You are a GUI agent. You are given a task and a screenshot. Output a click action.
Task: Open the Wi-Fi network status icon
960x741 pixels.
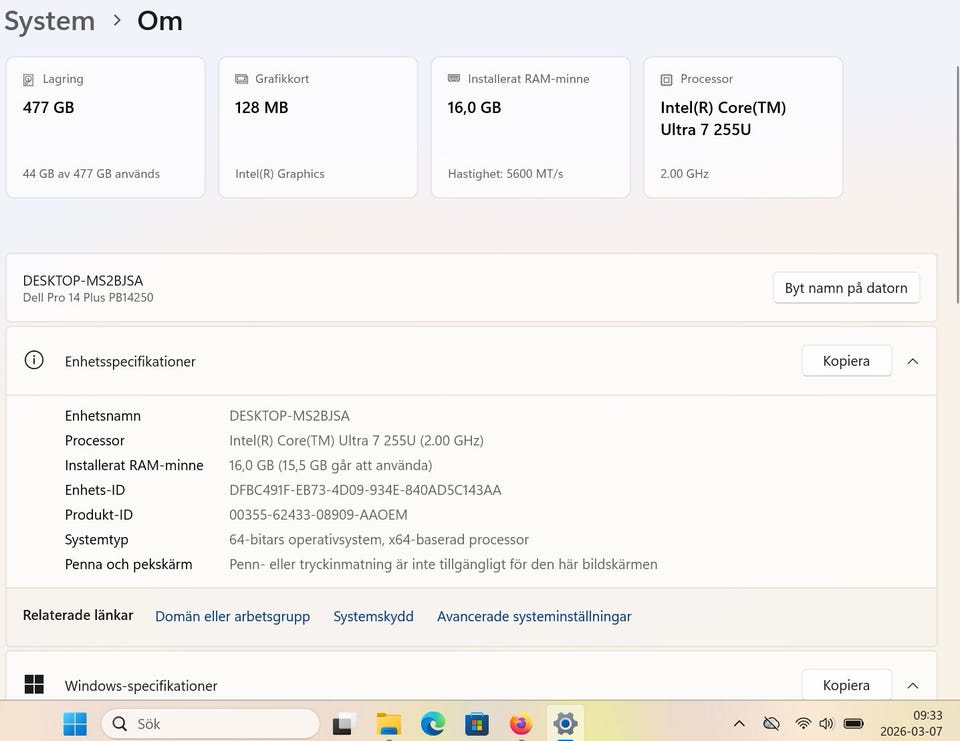[x=803, y=723]
